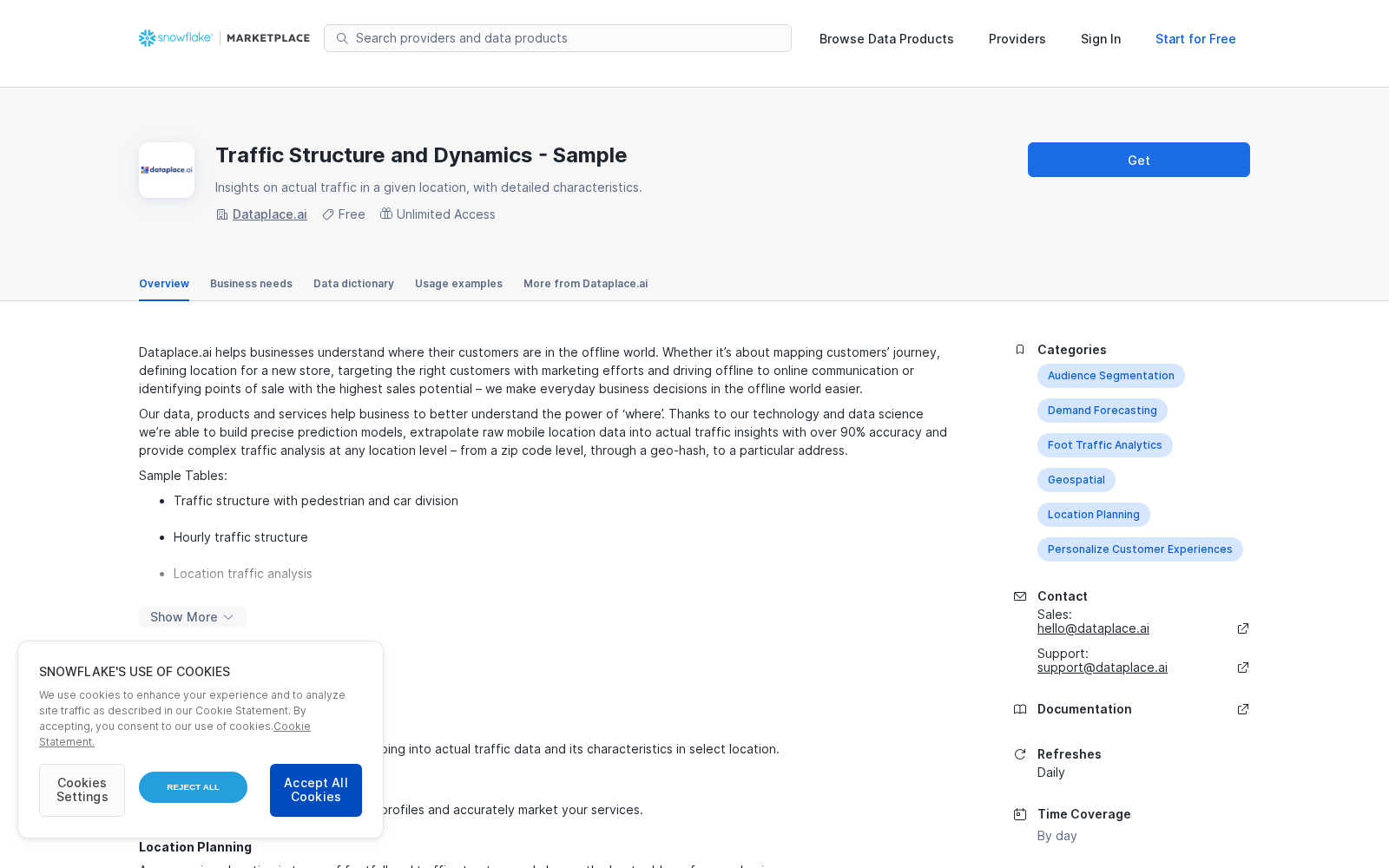
Task: Open Browse Data Products menu
Action: click(x=886, y=39)
